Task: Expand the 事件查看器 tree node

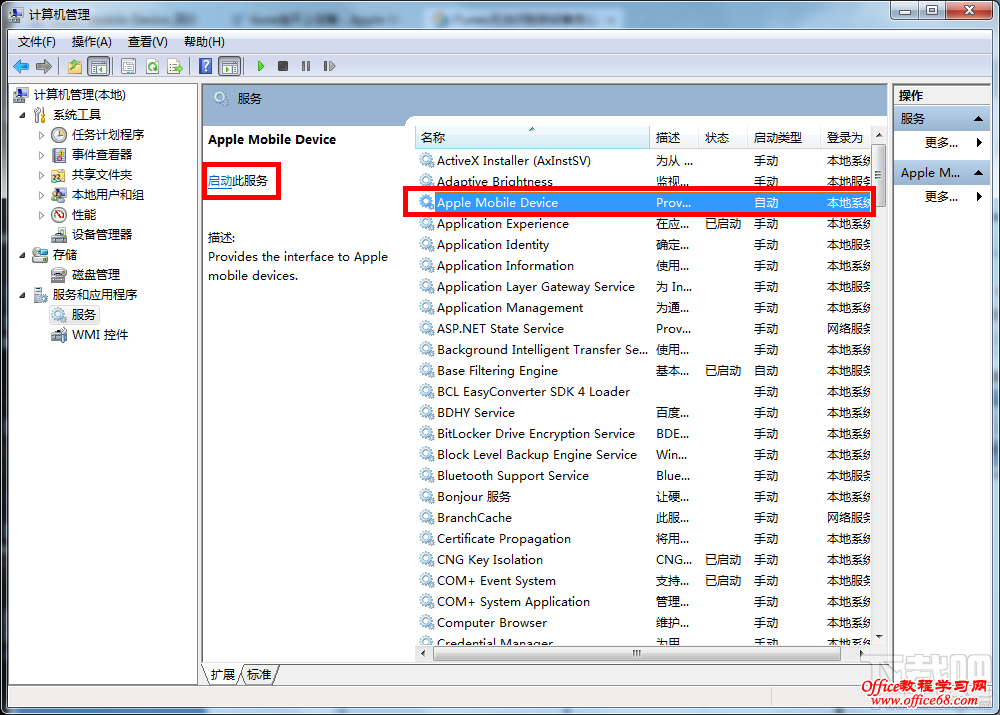Action: point(41,155)
